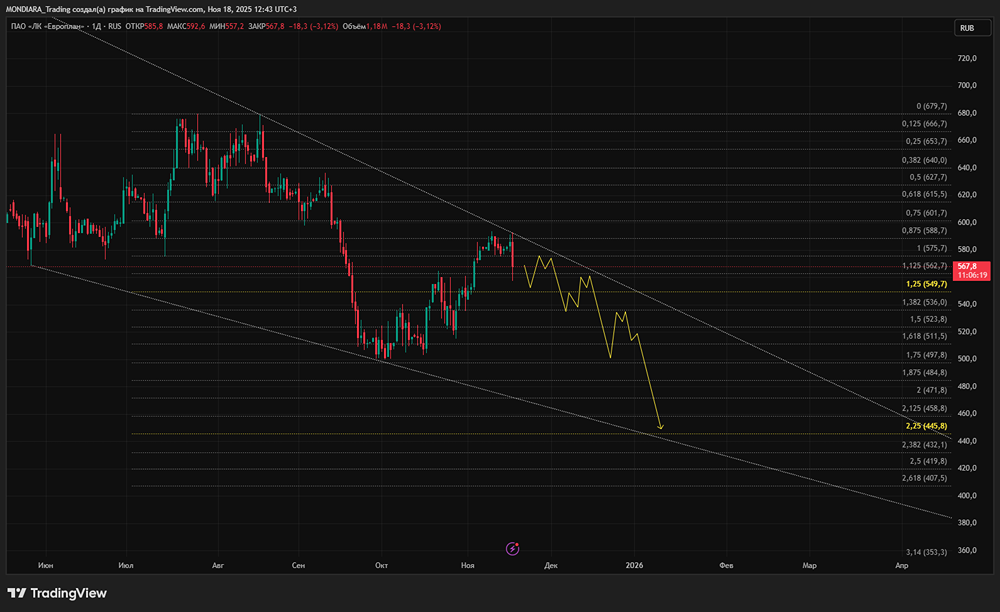The width and height of the screenshot is (1000, 612).
Task: Open the TradingView logo at bottom left
Action: coord(57,593)
